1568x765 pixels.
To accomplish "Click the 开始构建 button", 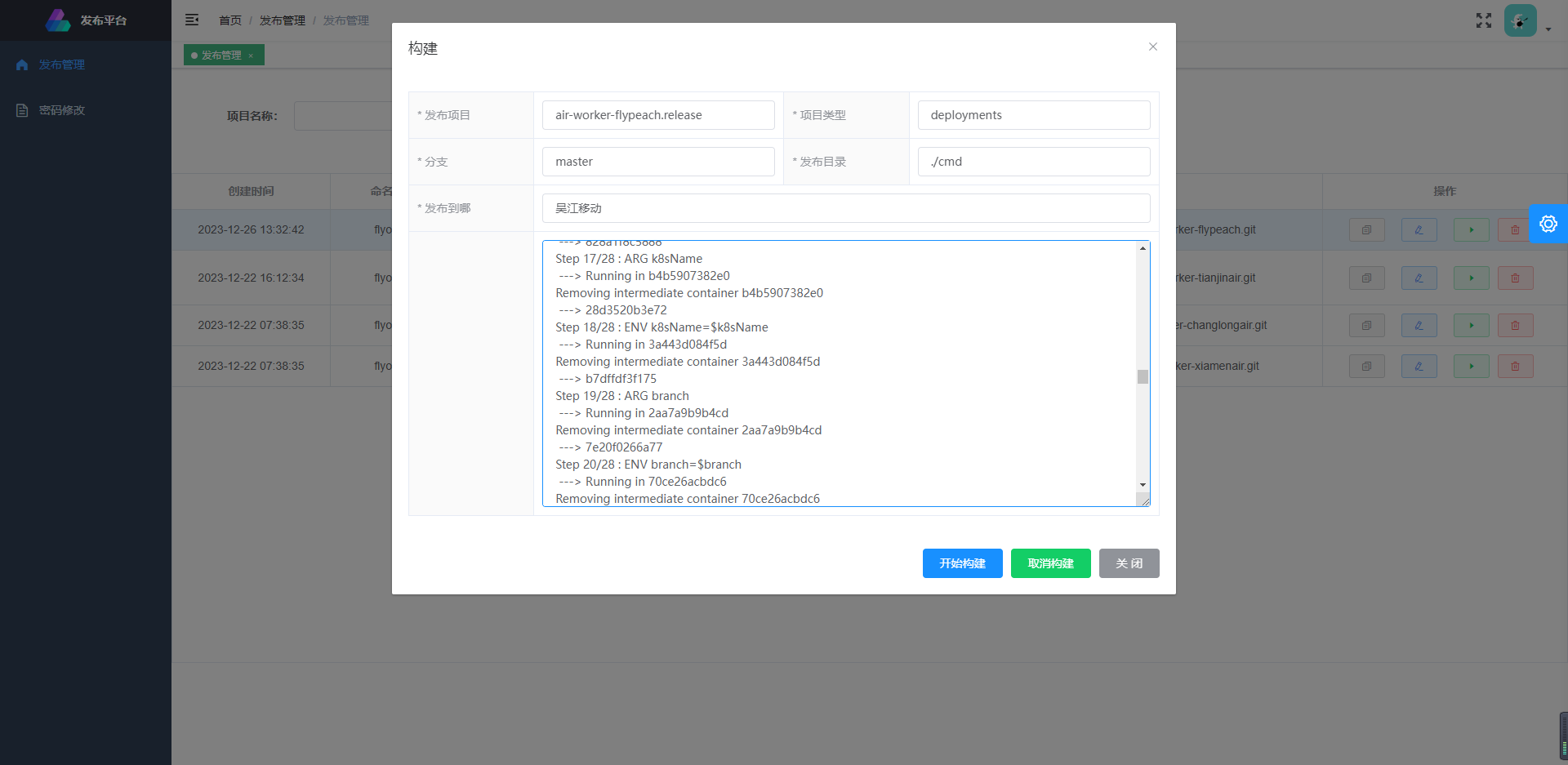I will pos(962,563).
